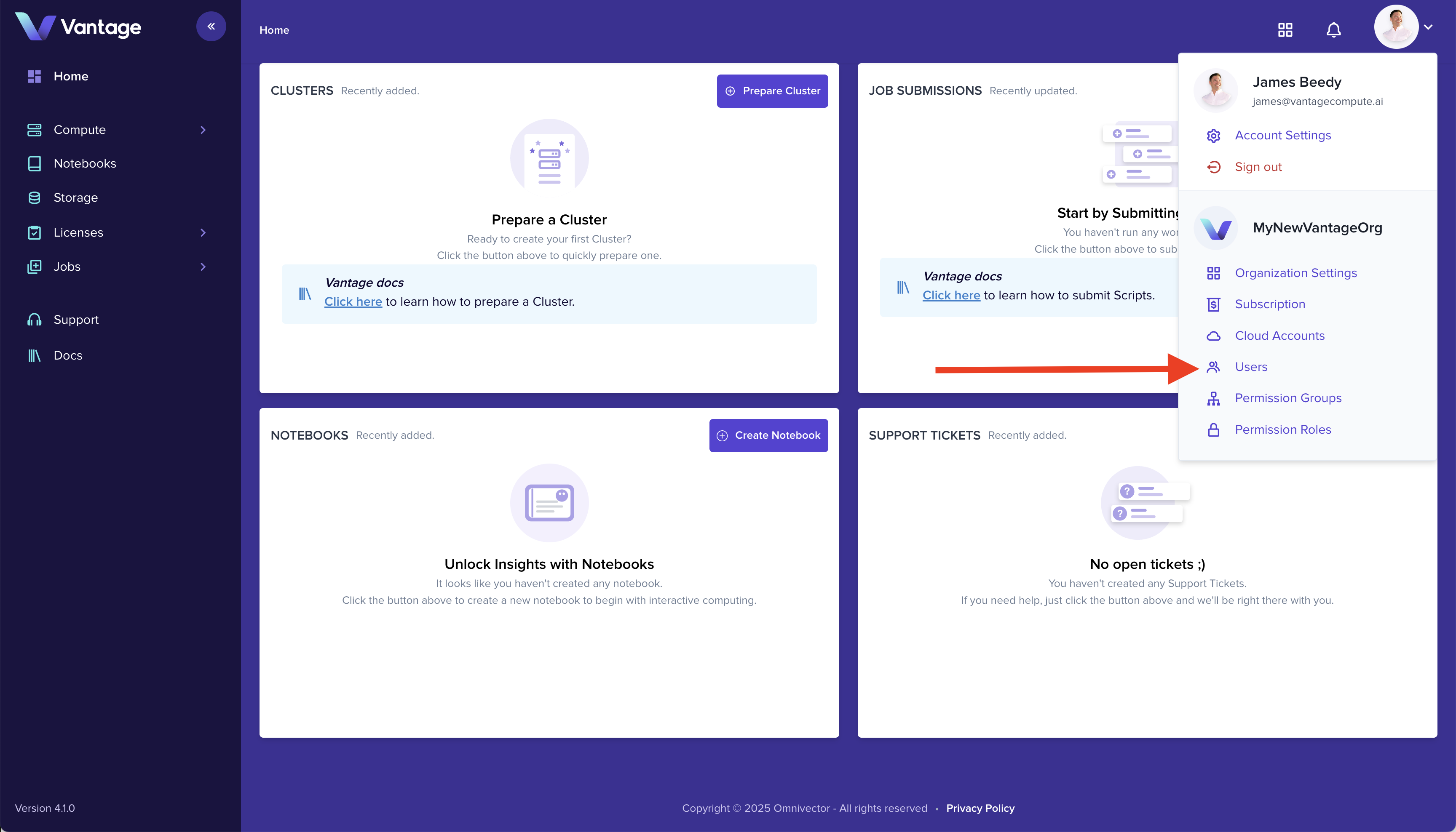Image resolution: width=1456 pixels, height=832 pixels.
Task: Expand the Licenses submenu chevron
Action: pos(203,232)
